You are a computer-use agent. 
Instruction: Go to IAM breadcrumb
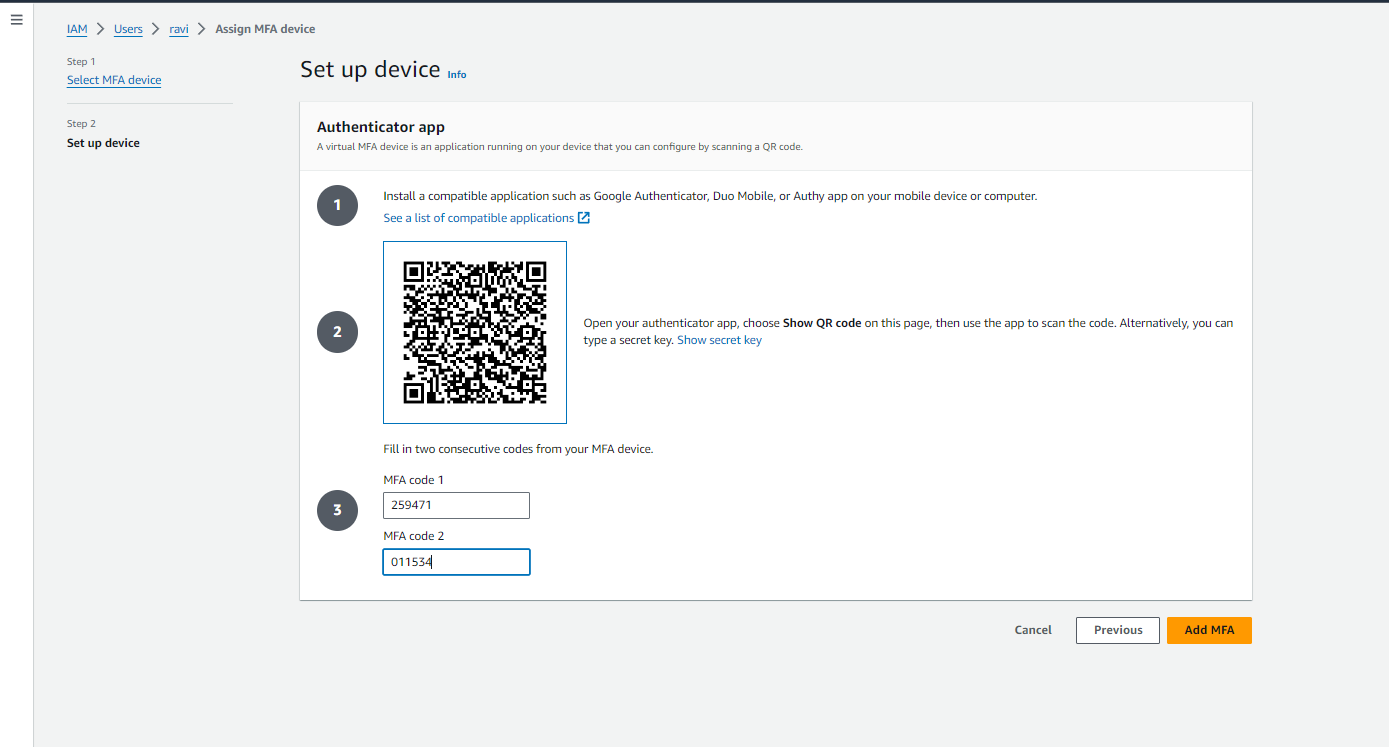point(77,29)
